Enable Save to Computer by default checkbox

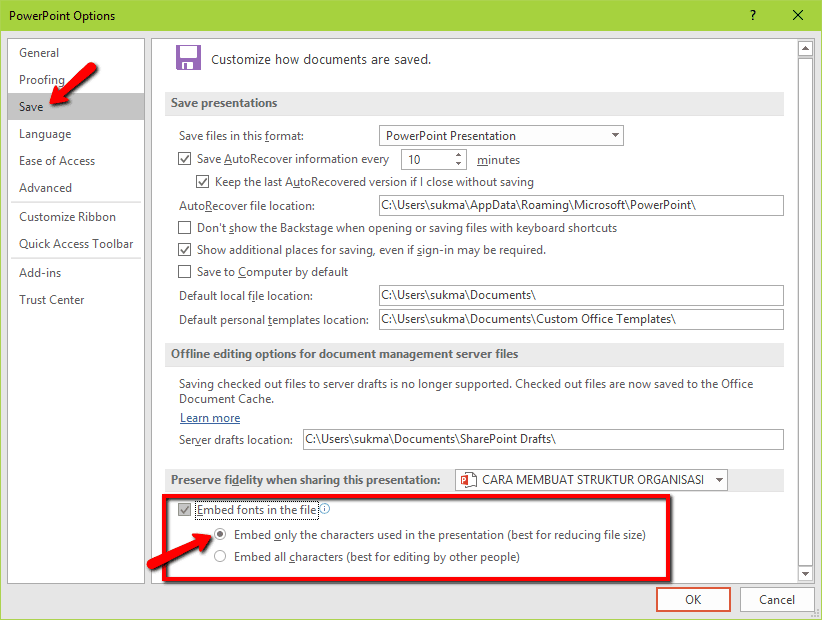tap(185, 271)
